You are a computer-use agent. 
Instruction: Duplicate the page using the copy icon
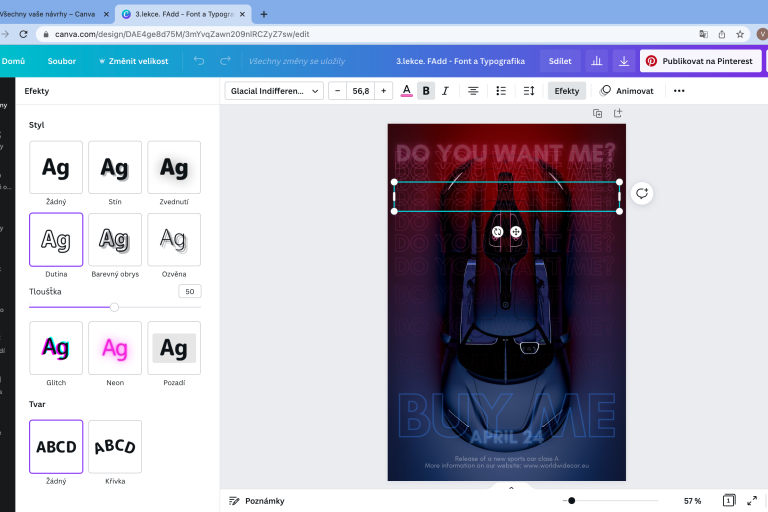(x=597, y=113)
